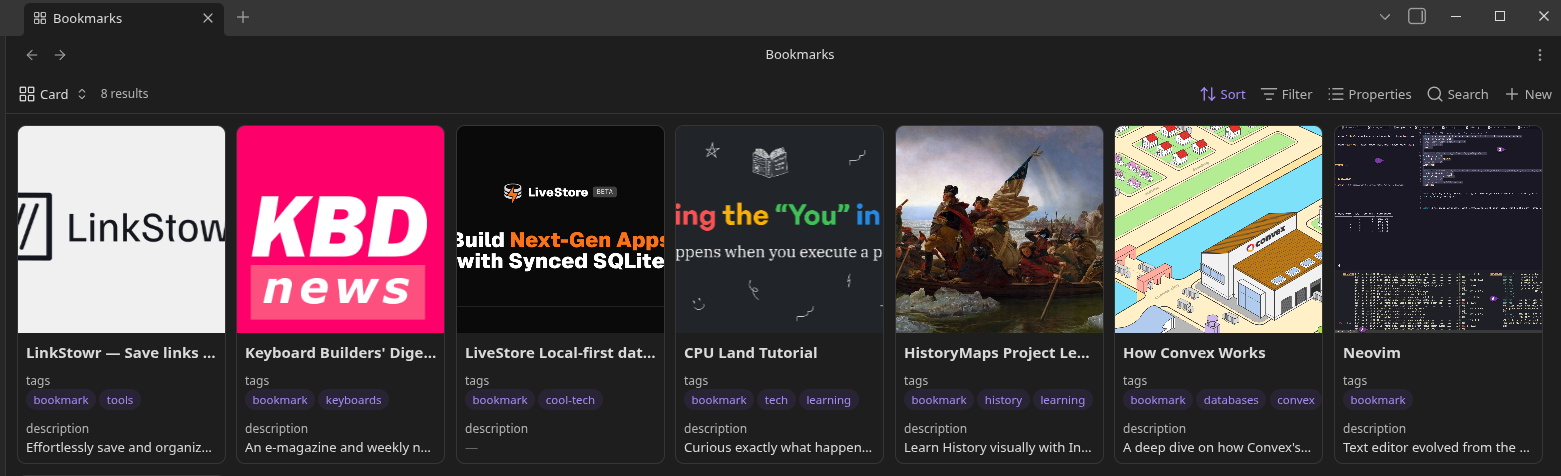Open the Card view layout dropdown
The width and height of the screenshot is (1561, 476).
pyautogui.click(x=53, y=94)
